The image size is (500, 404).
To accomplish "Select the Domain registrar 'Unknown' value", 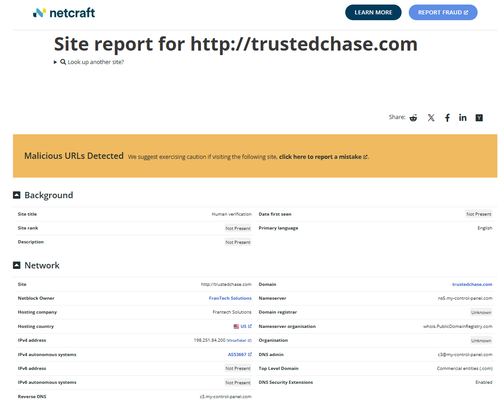I will pyautogui.click(x=481, y=312).
